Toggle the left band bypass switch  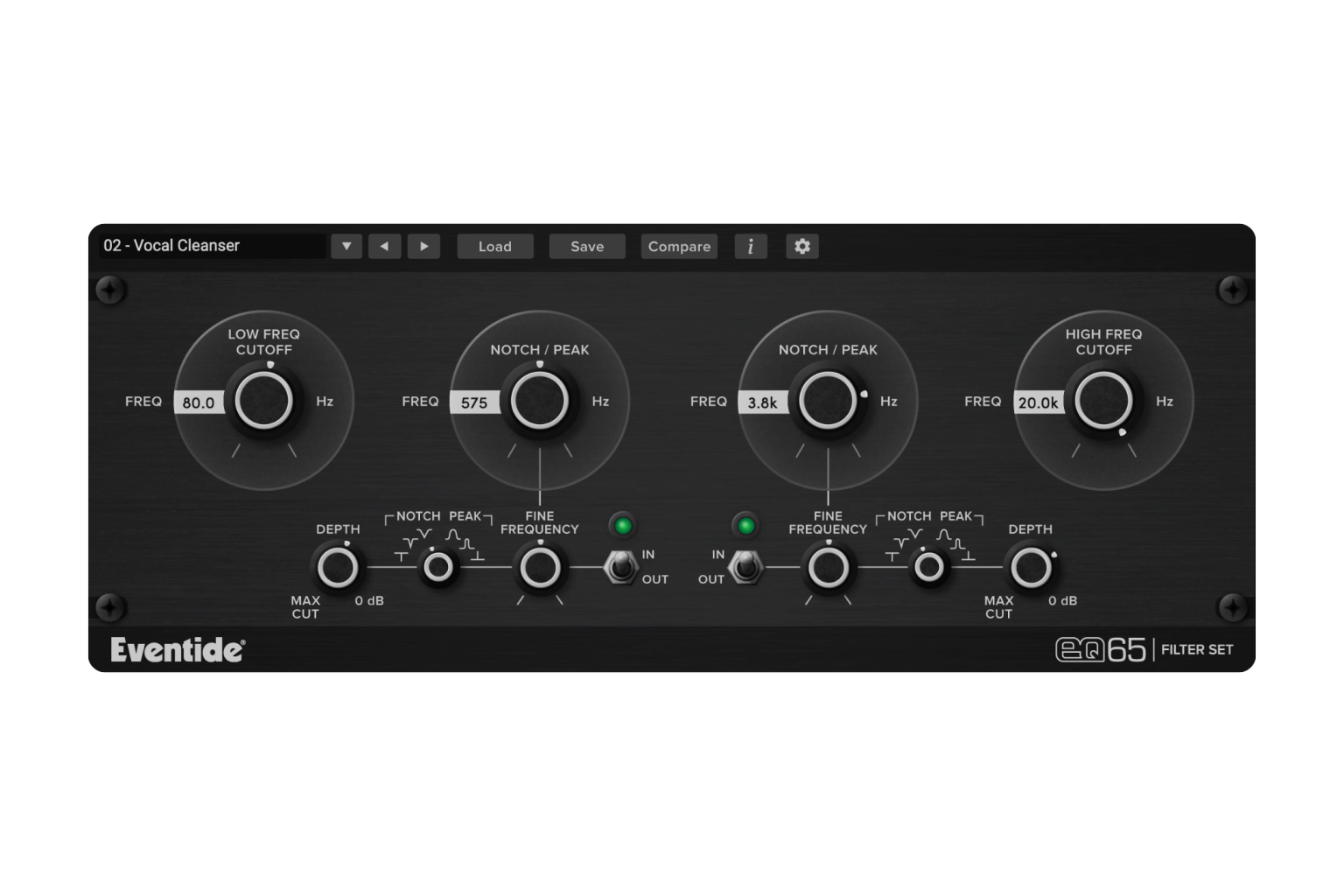pos(623,567)
